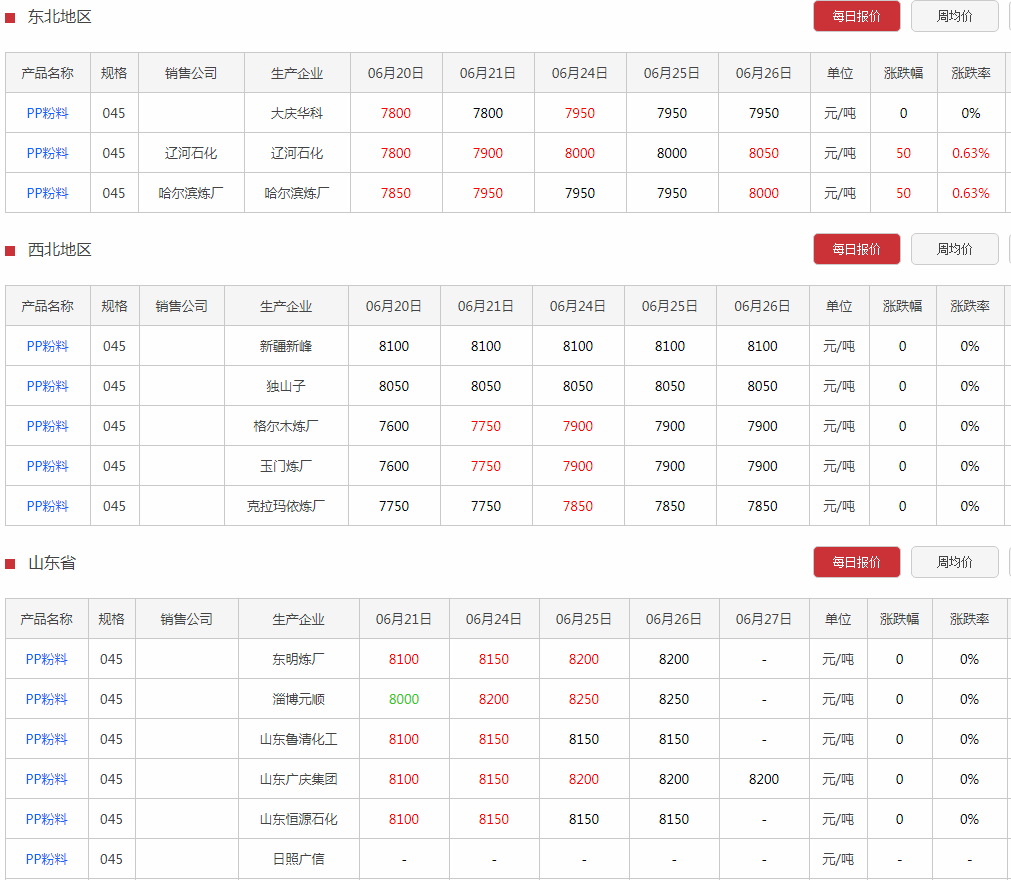Click 8200 price for 山东广庆集团 on 06月27日
The image size is (1011, 880).
click(763, 779)
